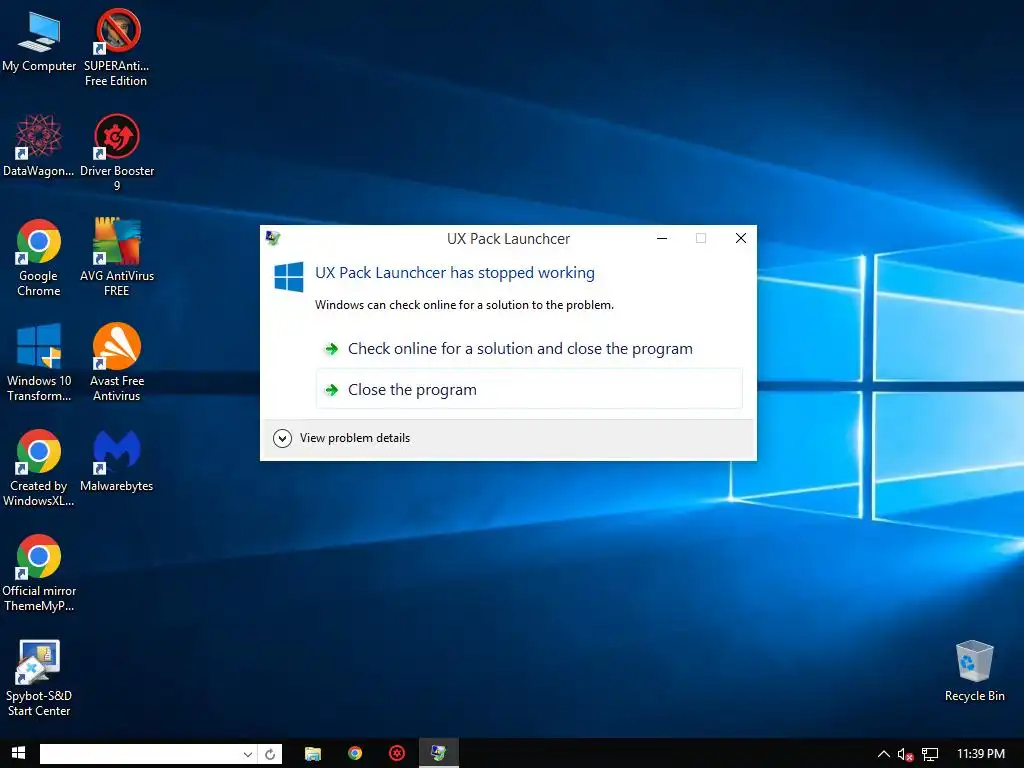Open Chrome from the taskbar
The image size is (1024, 768).
coord(355,754)
